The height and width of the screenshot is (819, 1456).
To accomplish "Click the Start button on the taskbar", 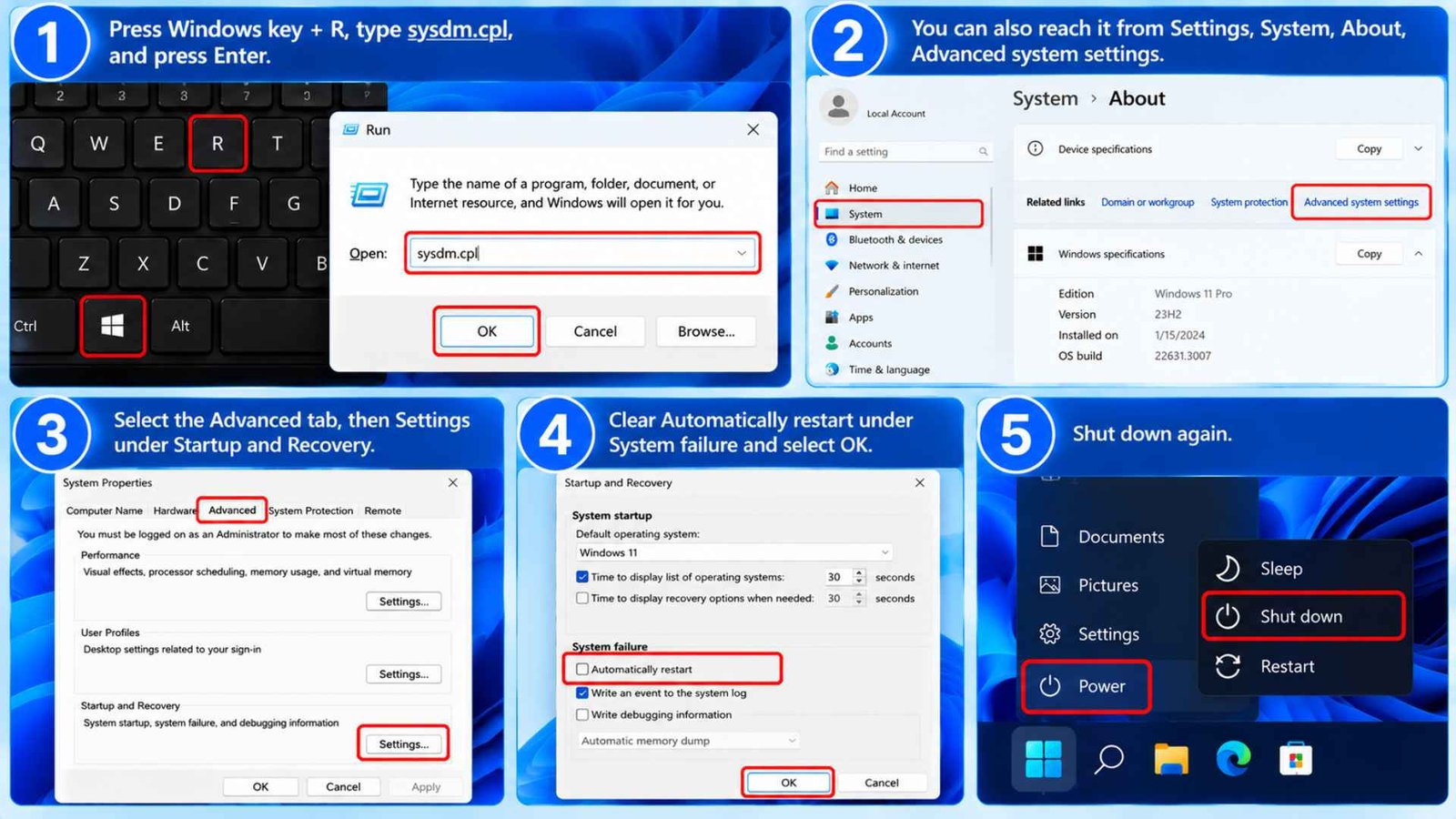I will pyautogui.click(x=1043, y=759).
